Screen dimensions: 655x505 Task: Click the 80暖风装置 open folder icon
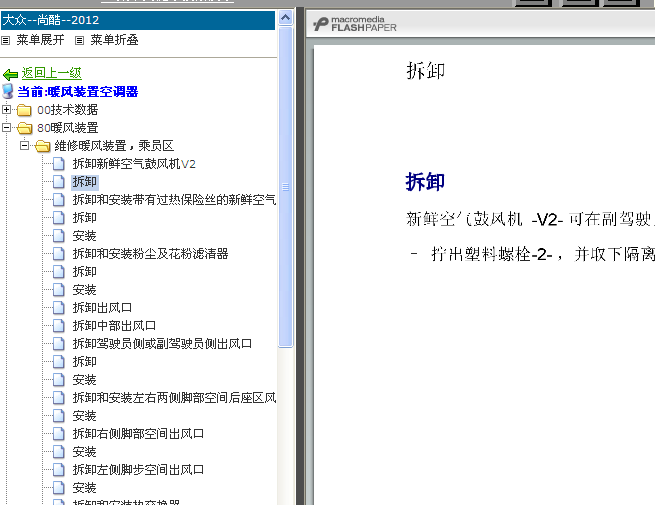tap(25, 128)
